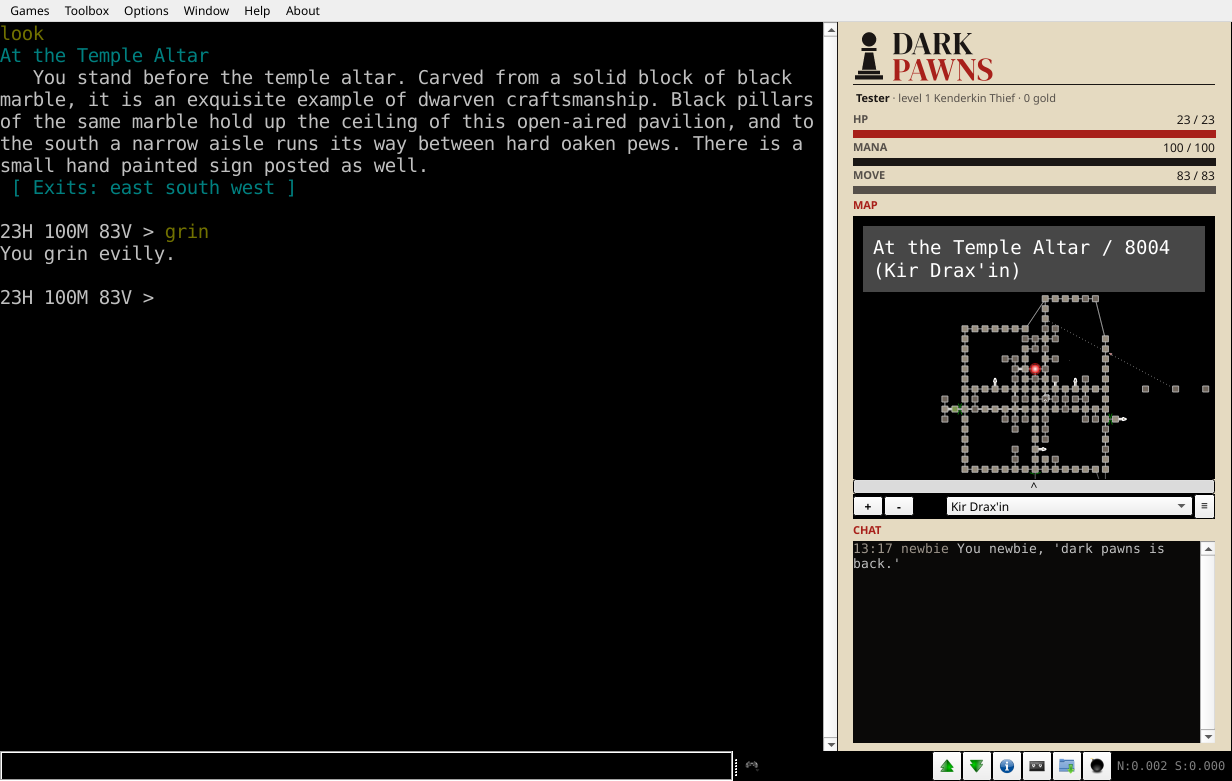This screenshot has height=781, width=1232.
Task: Open the Options menu
Action: click(146, 11)
